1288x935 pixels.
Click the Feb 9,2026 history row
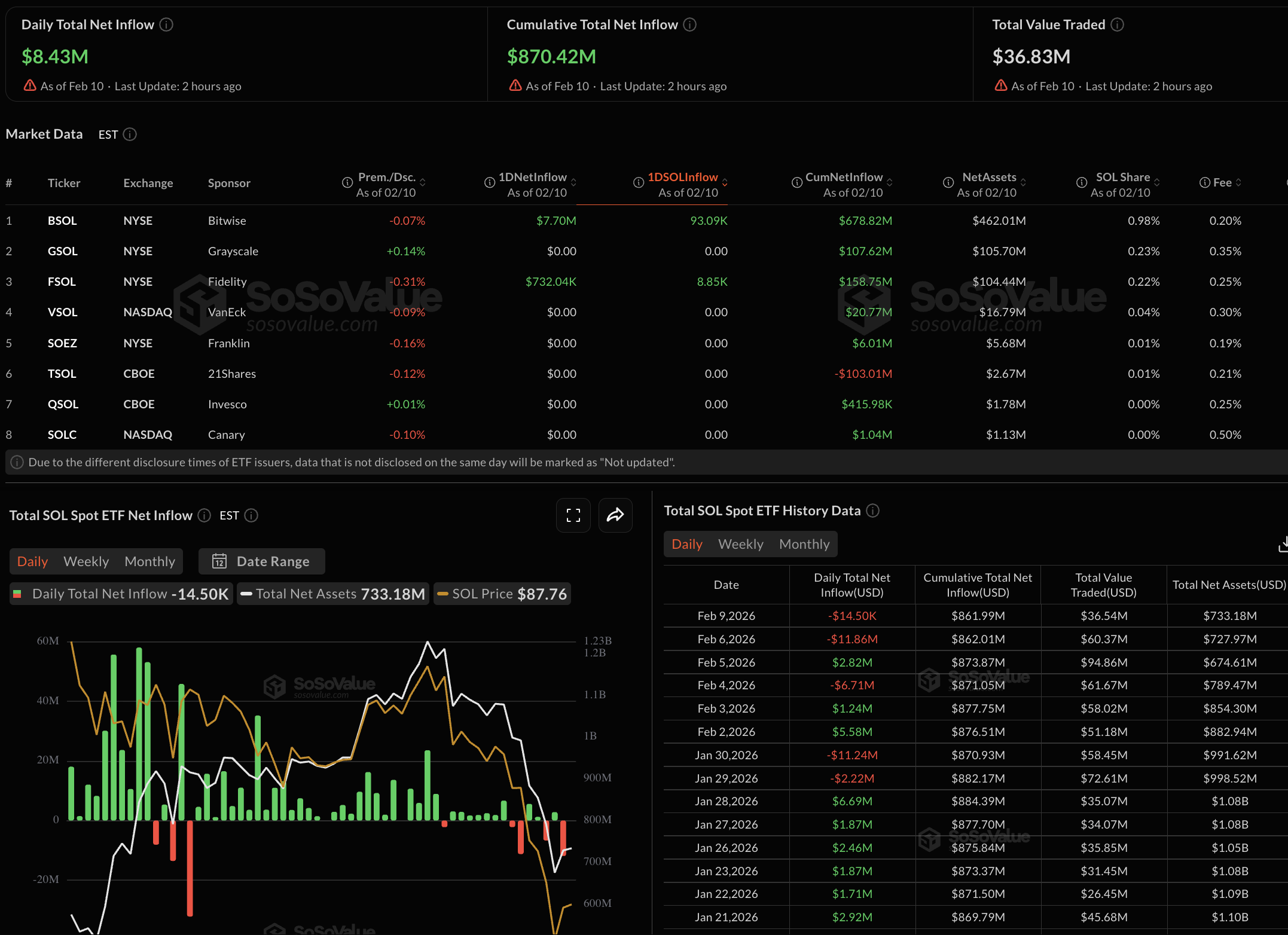(x=726, y=616)
